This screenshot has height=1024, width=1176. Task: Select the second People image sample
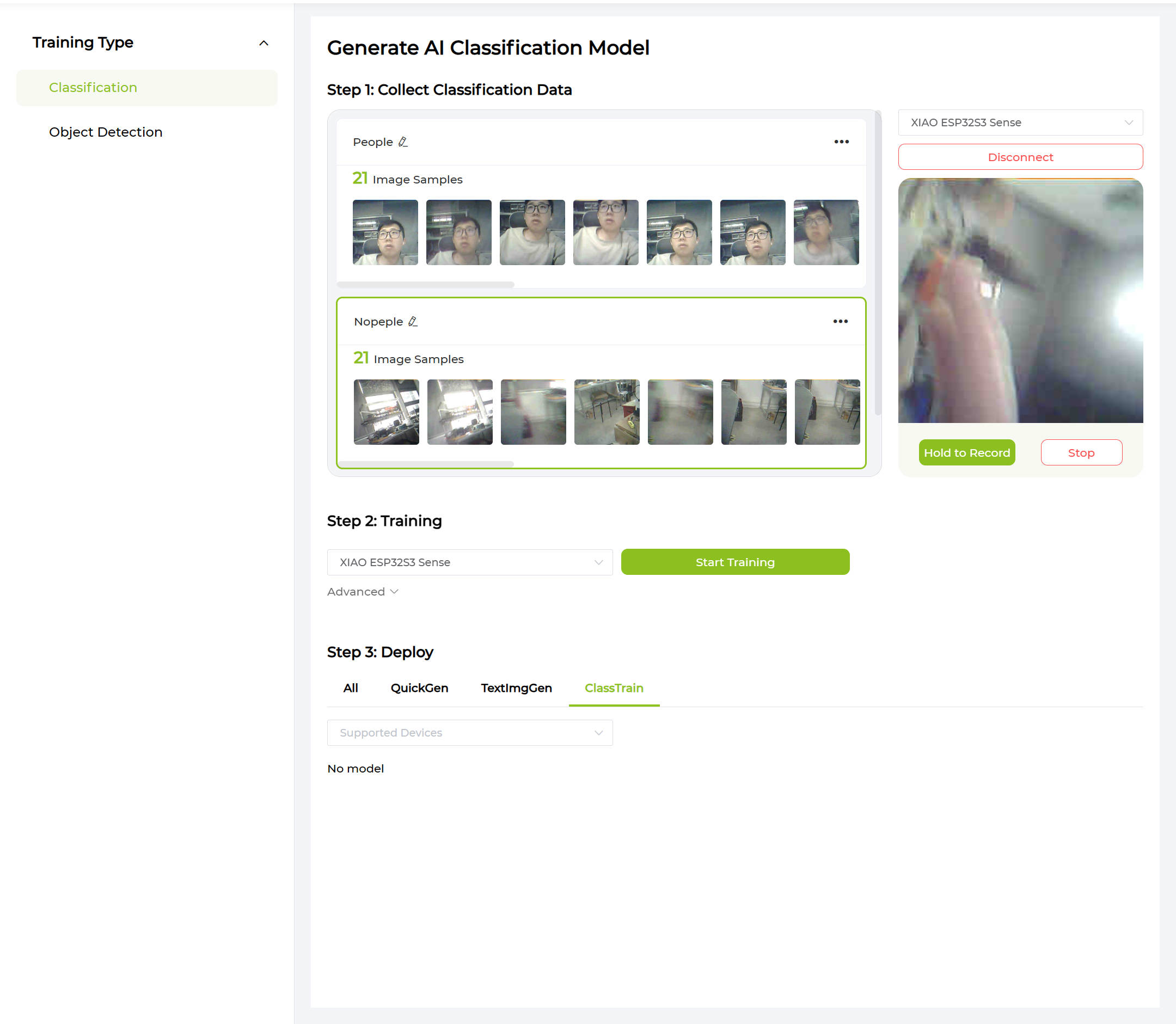click(x=458, y=232)
